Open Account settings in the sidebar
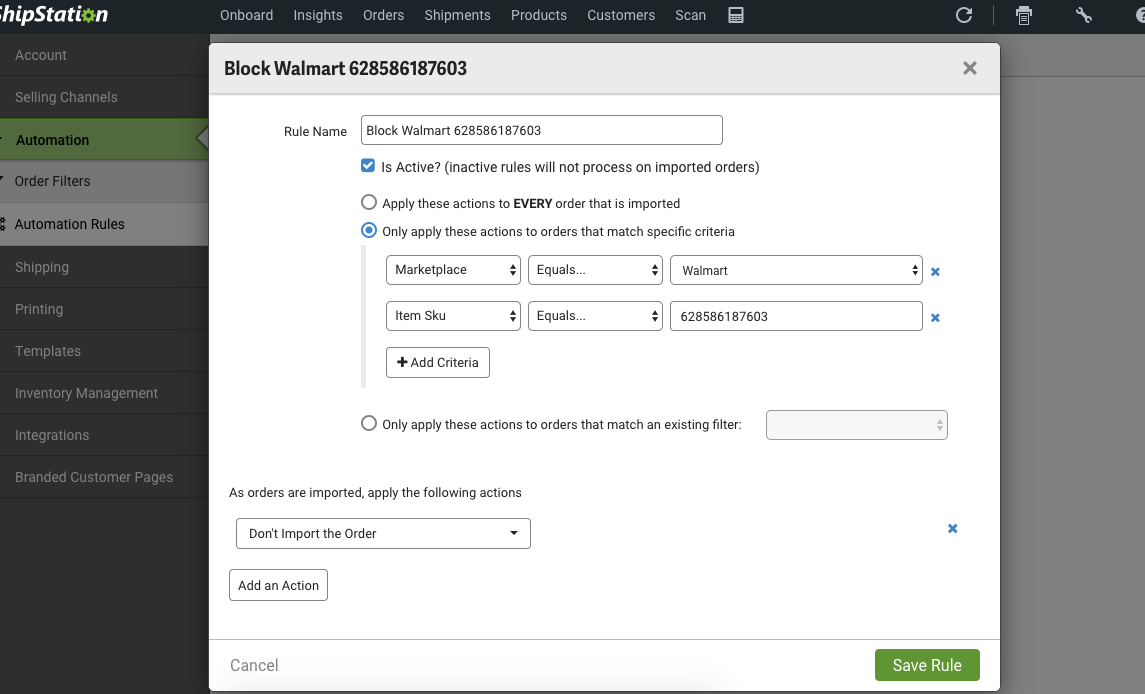This screenshot has width=1145, height=694. click(x=104, y=55)
